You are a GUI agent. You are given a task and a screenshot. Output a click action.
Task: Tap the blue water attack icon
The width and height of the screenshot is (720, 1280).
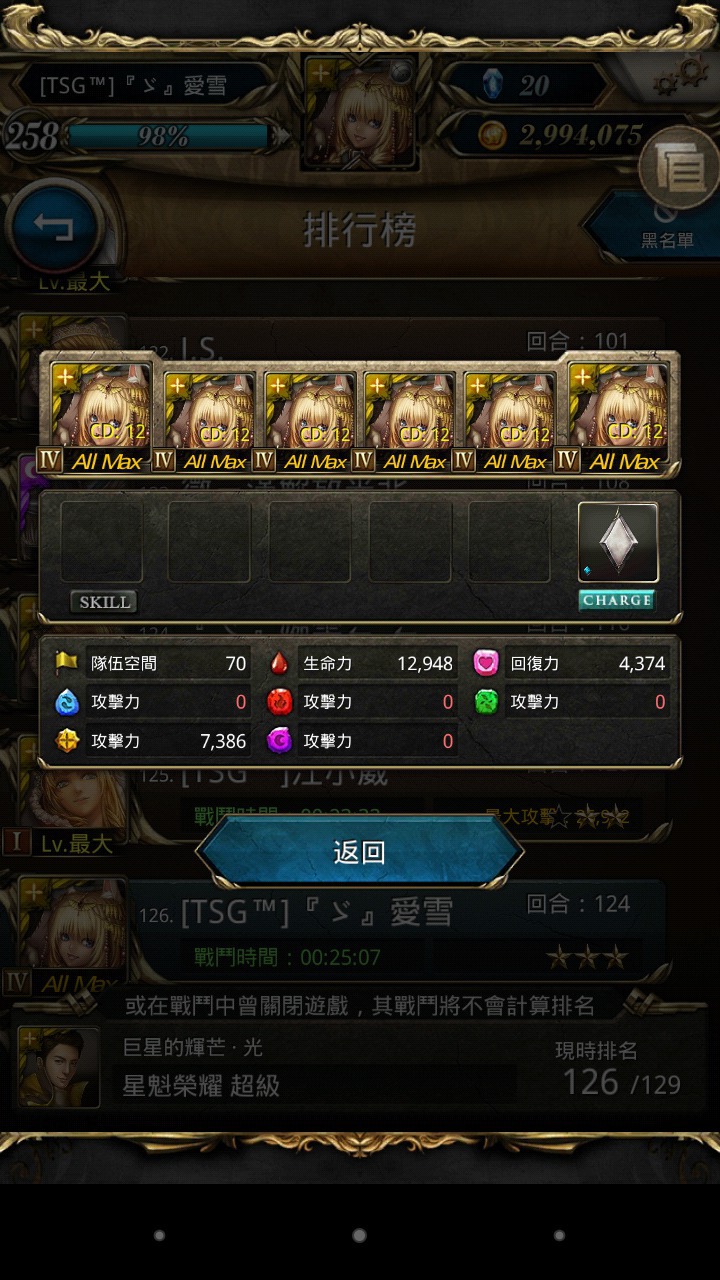(x=67, y=702)
